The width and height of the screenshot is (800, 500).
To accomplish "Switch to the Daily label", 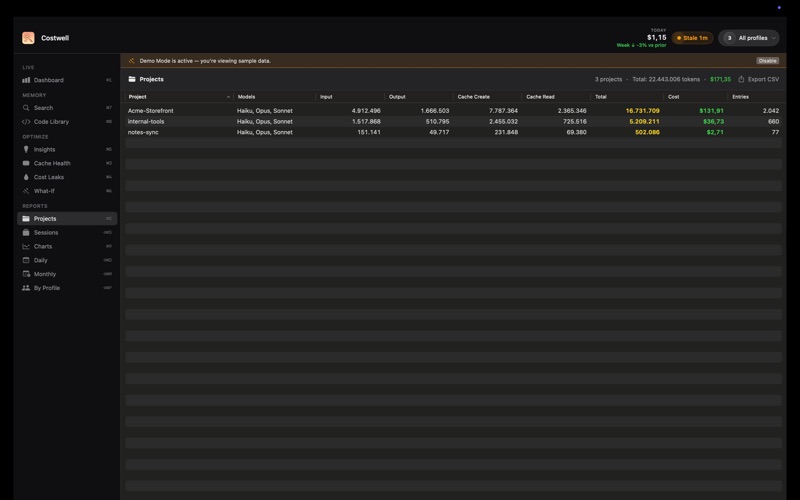I will pos(41,260).
